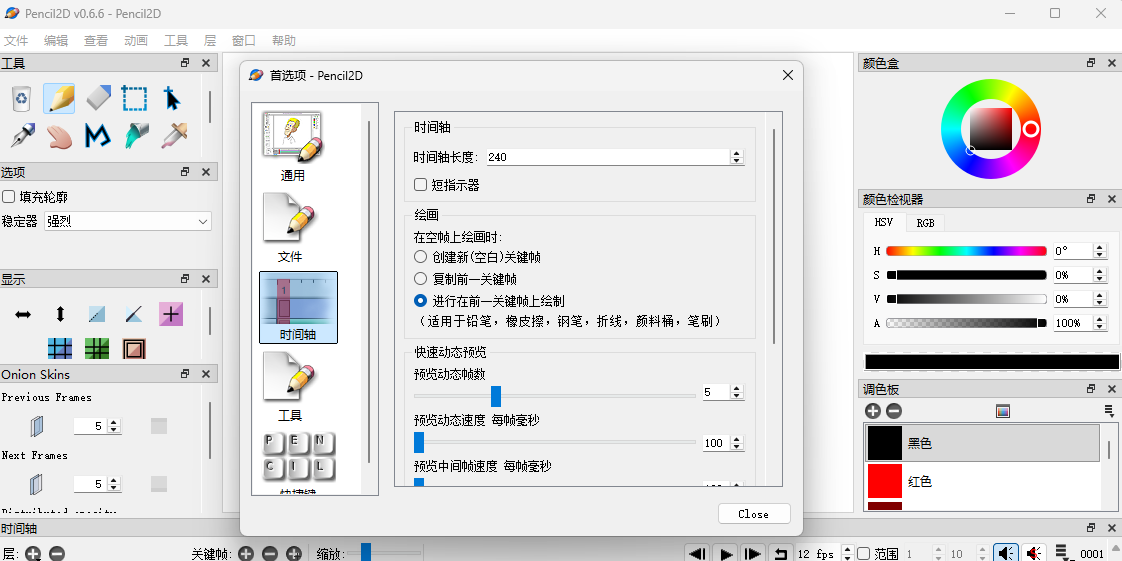Select the red color swatch
The image size is (1122, 561).
[884, 481]
